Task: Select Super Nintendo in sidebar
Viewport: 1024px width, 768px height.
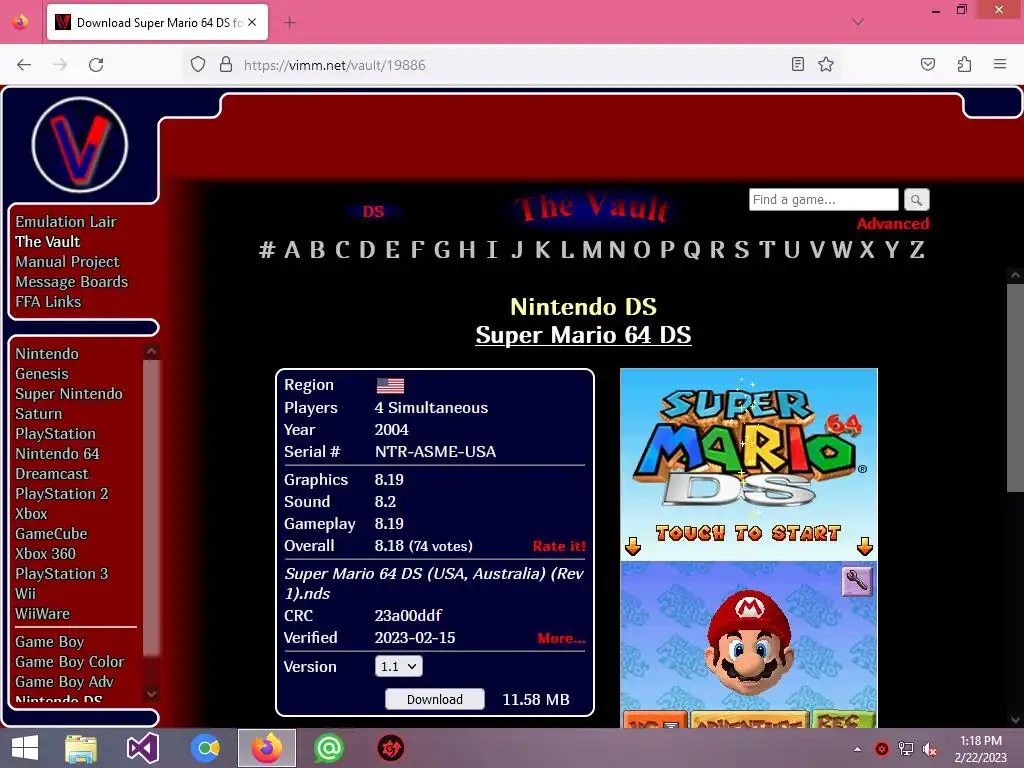Action: [69, 394]
